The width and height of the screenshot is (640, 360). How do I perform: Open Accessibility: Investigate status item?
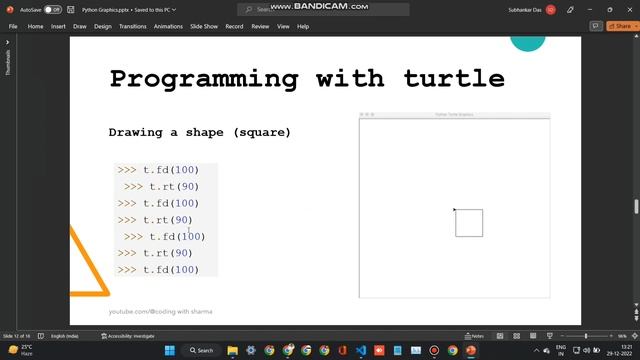tap(128, 336)
